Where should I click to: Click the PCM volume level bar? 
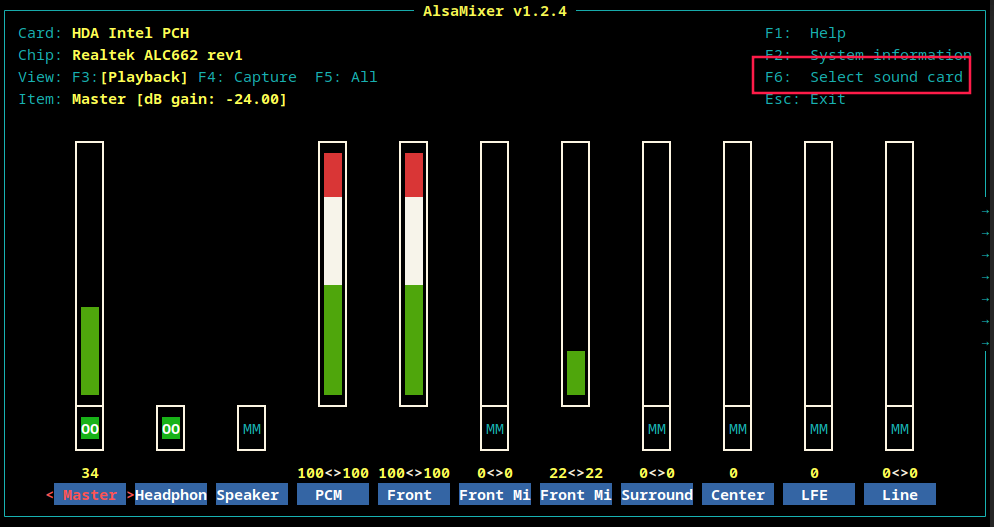click(333, 274)
